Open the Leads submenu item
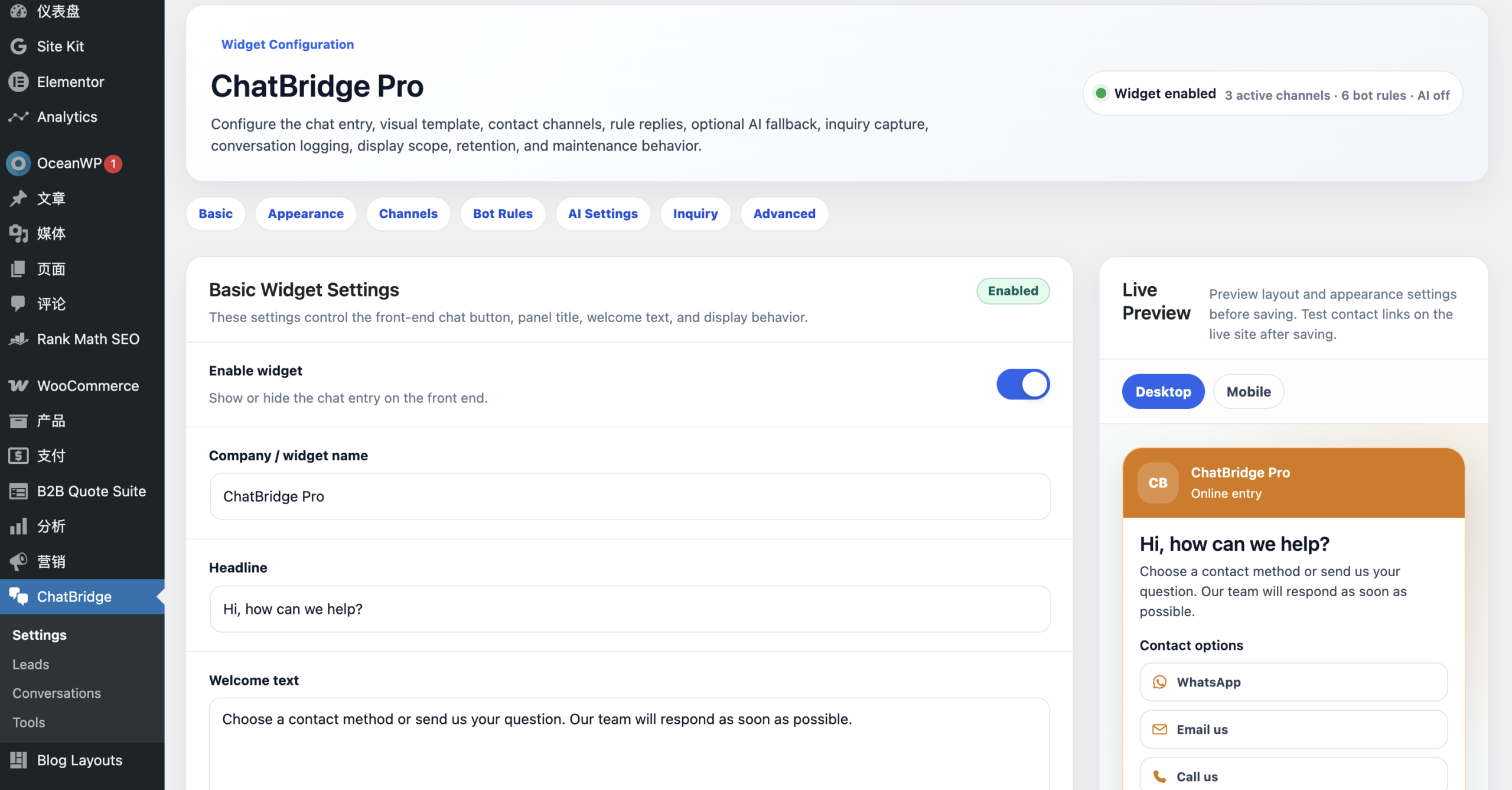The image size is (1512, 790). pyautogui.click(x=31, y=665)
